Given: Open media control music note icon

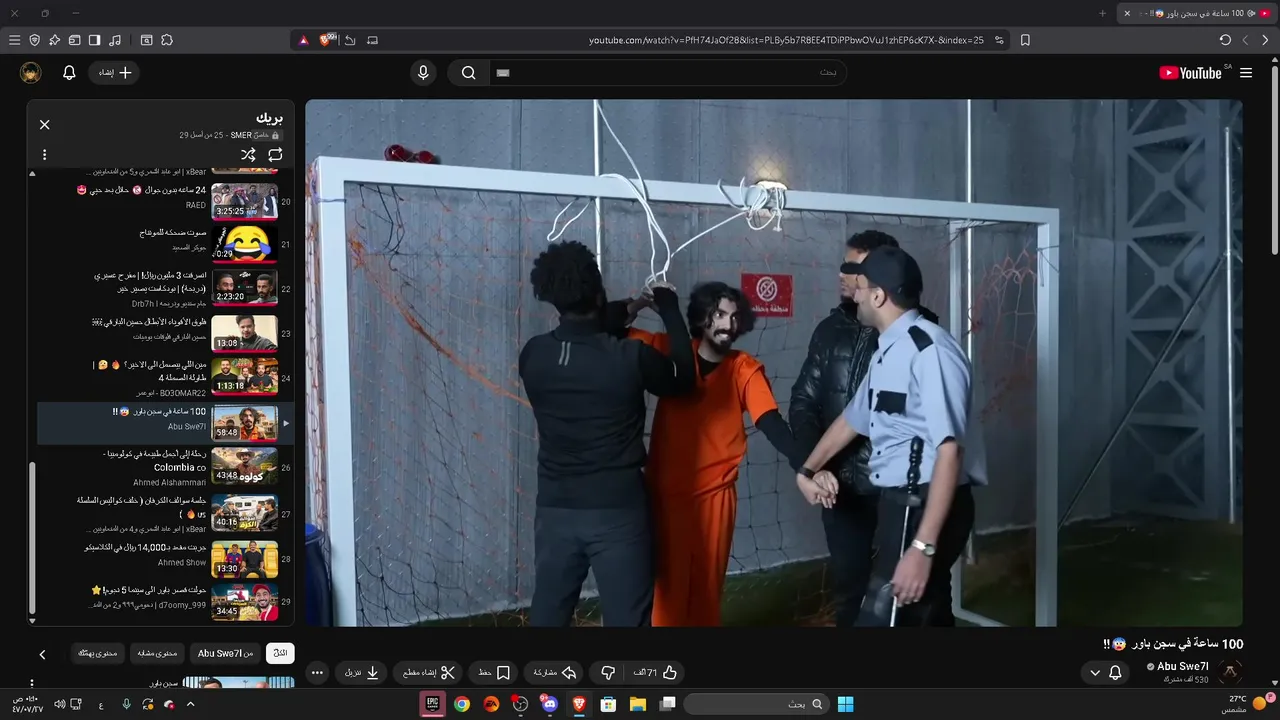Looking at the screenshot, I should click(115, 40).
